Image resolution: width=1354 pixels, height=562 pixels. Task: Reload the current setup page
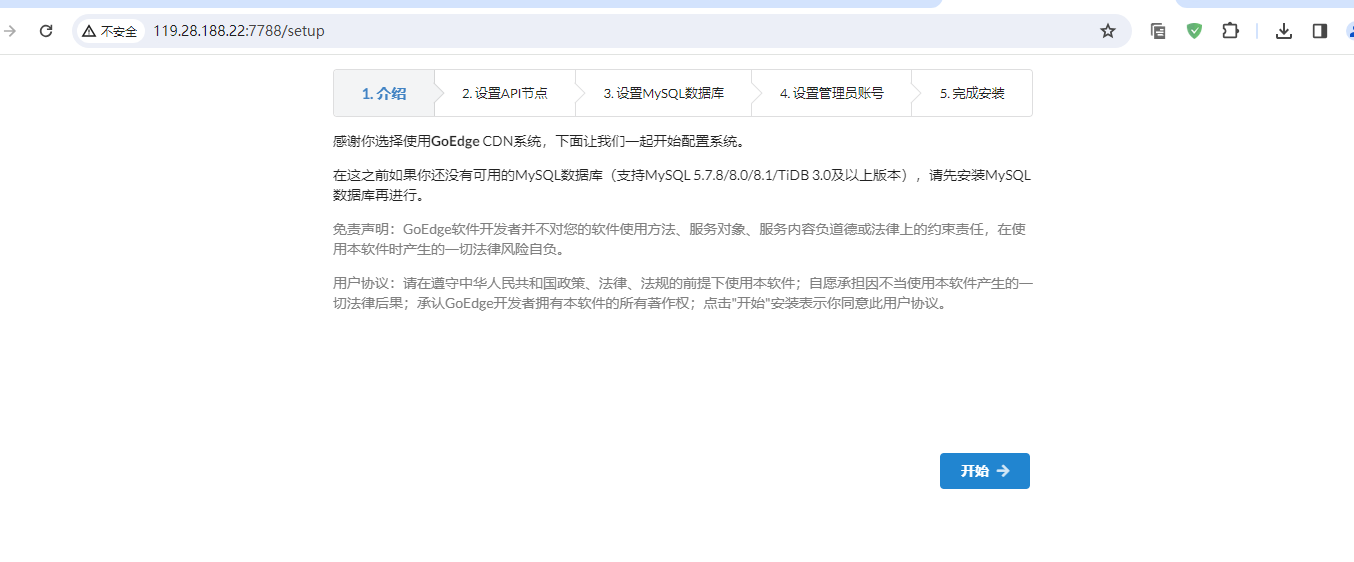(46, 31)
